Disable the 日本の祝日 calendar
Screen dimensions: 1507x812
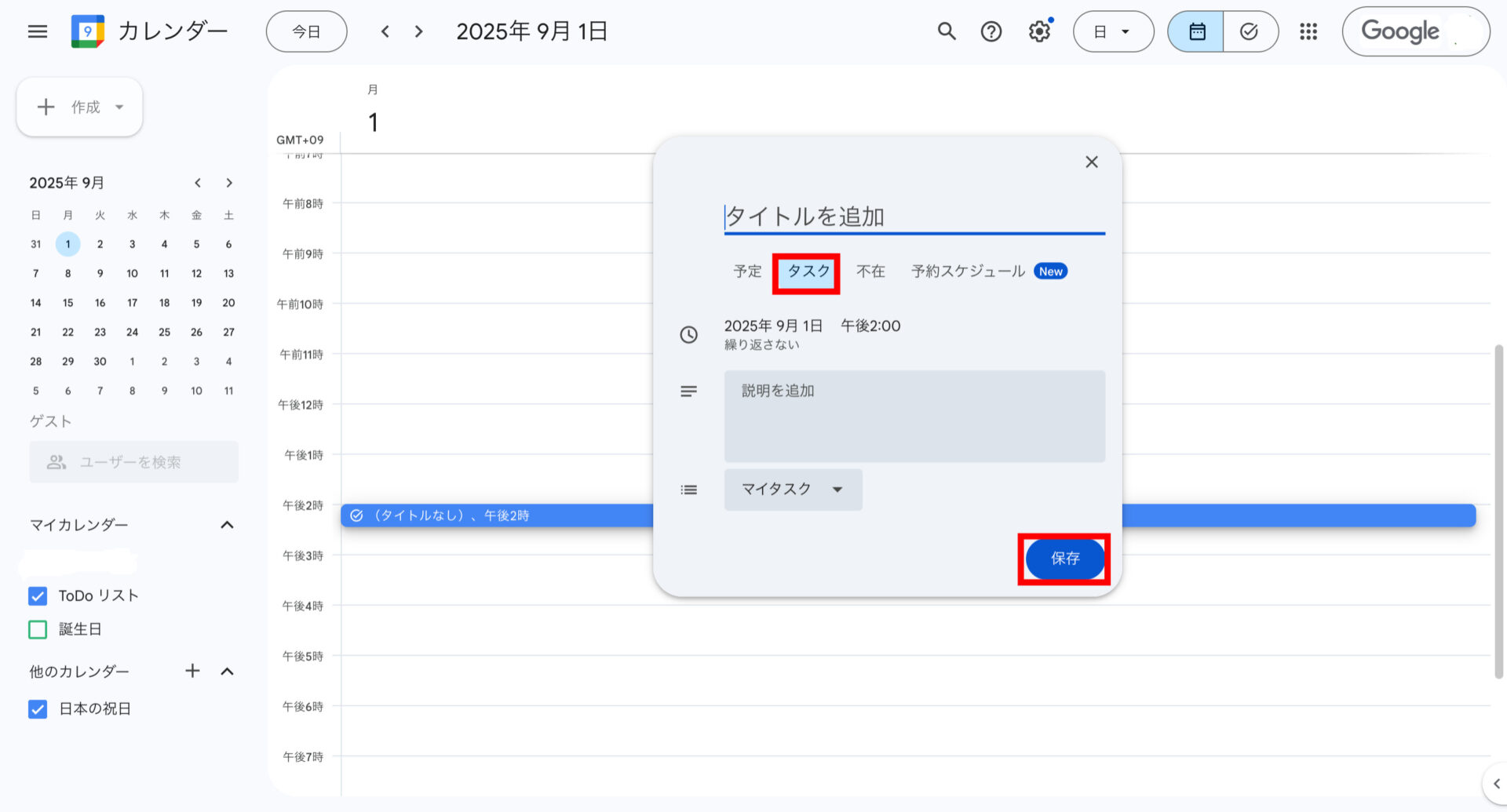(37, 709)
